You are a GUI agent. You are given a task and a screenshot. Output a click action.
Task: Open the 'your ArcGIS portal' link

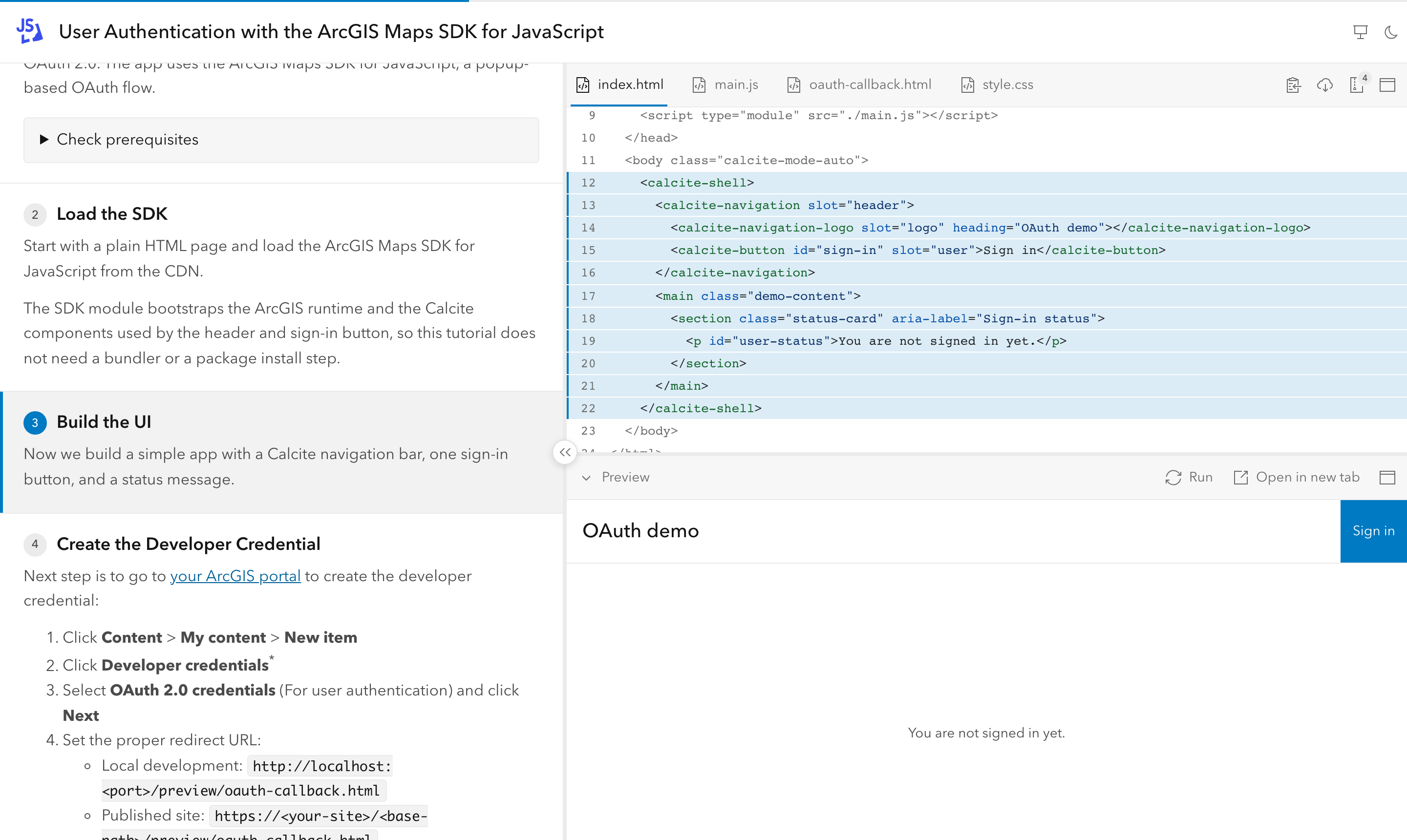tap(235, 576)
